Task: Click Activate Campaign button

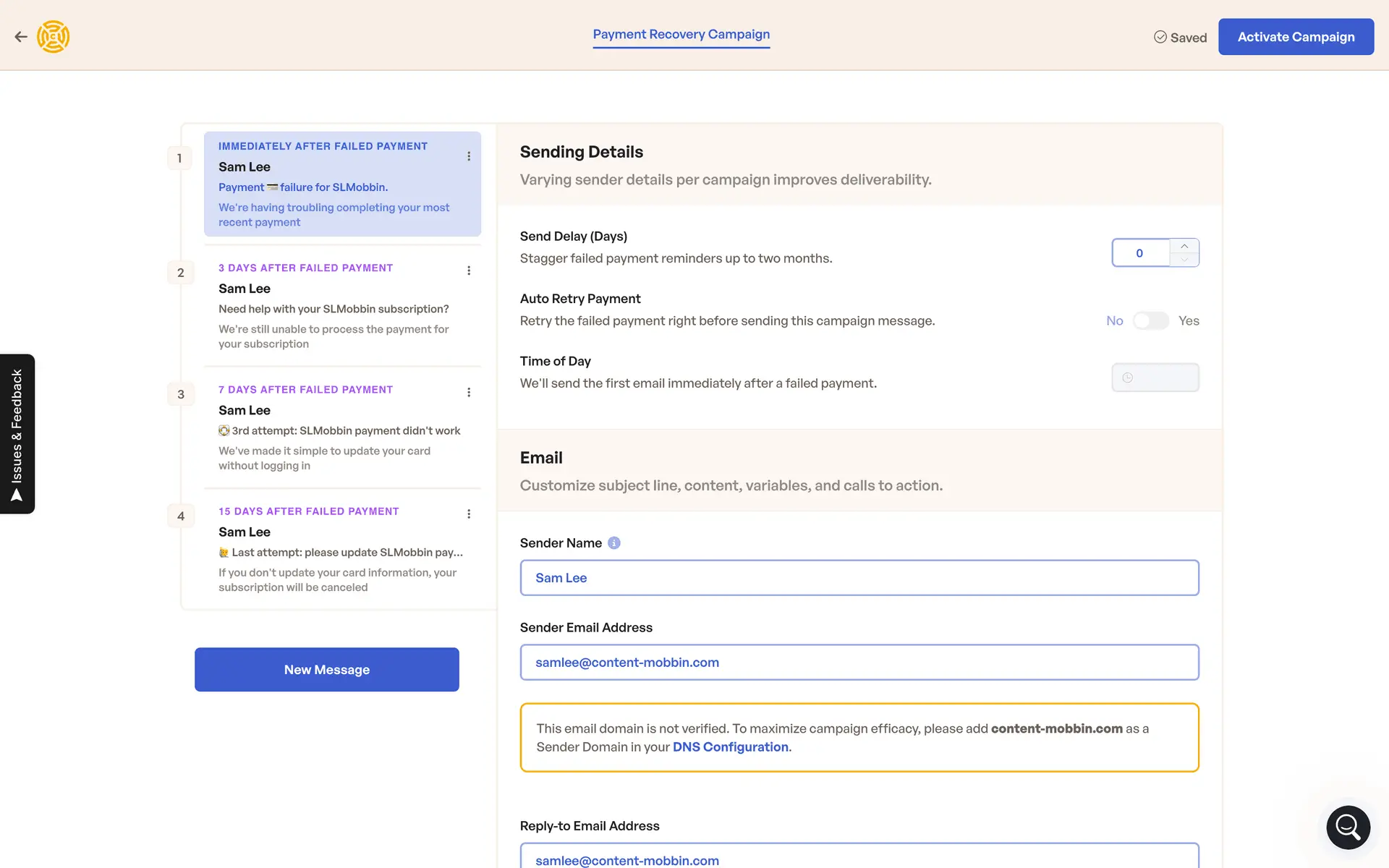Action: (1296, 37)
